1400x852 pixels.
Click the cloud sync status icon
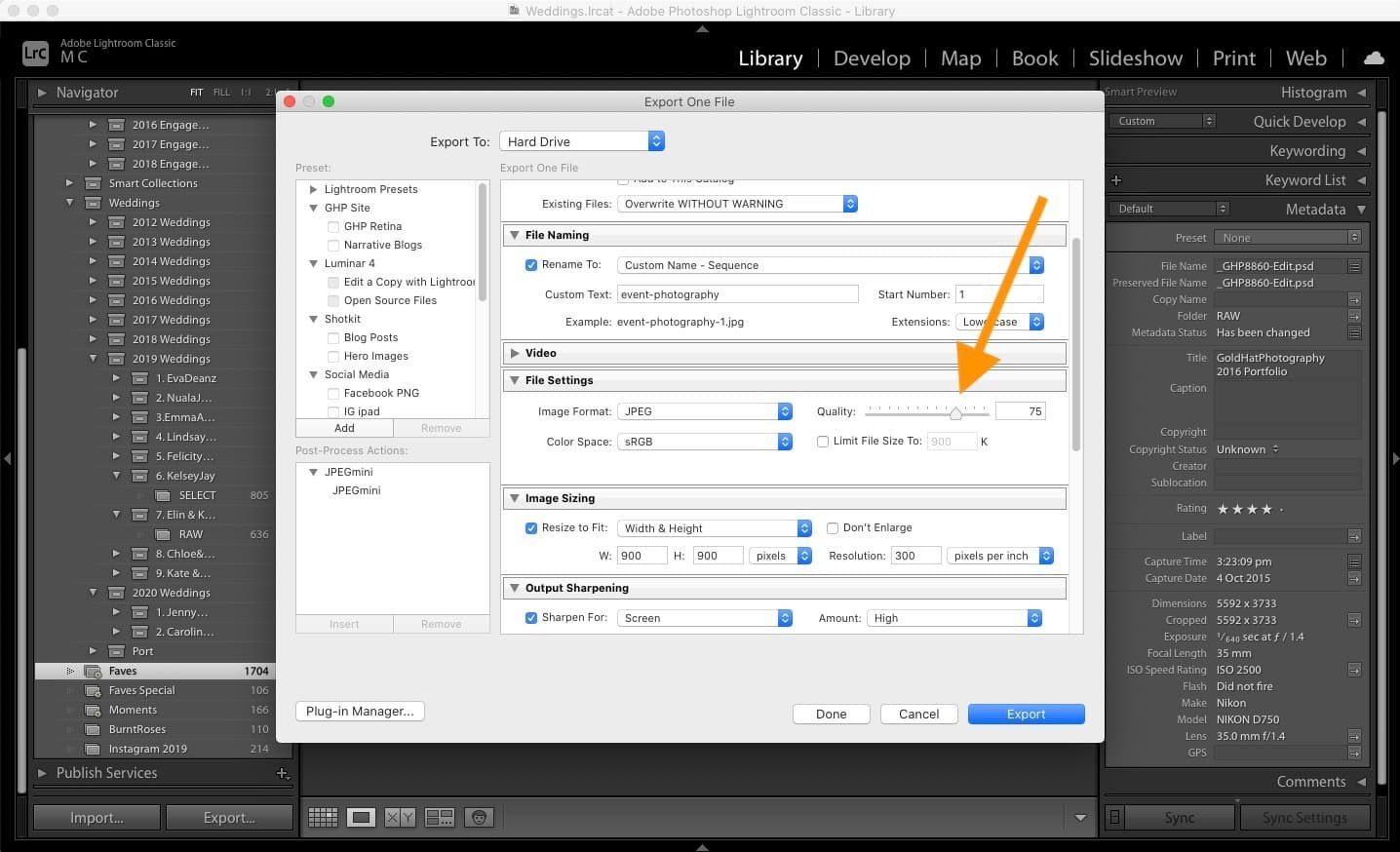[x=1374, y=58]
